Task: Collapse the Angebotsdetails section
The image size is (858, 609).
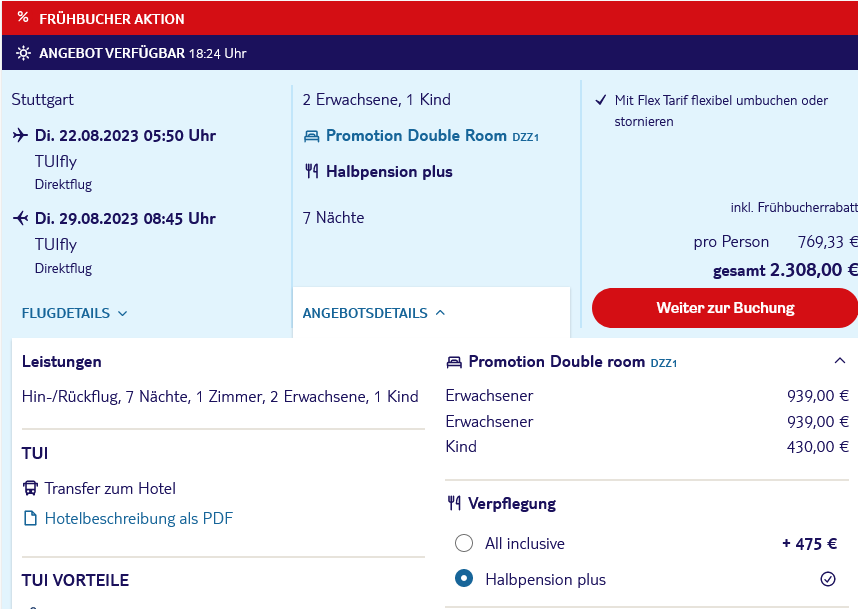Action: 374,314
